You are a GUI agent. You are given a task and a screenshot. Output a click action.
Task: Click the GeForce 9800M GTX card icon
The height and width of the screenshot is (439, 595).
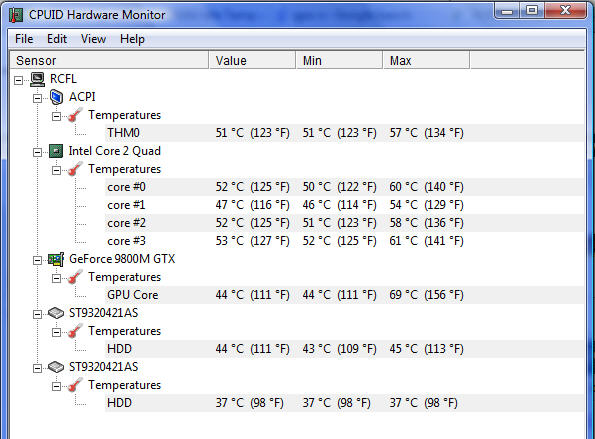point(56,259)
